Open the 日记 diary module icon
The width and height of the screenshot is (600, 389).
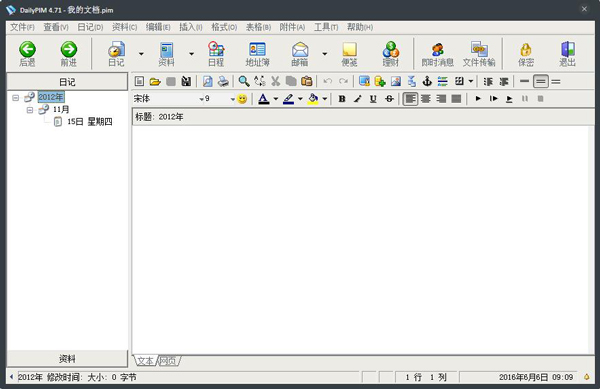(x=116, y=54)
